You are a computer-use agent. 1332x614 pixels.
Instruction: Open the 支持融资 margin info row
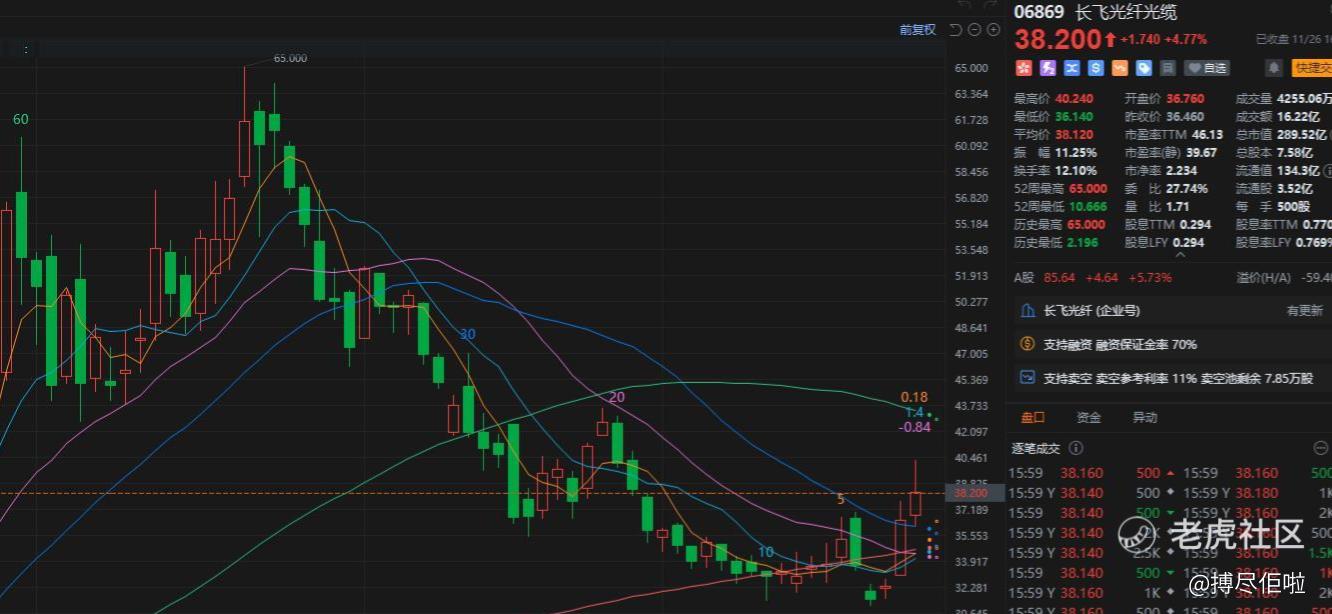(x=1172, y=344)
